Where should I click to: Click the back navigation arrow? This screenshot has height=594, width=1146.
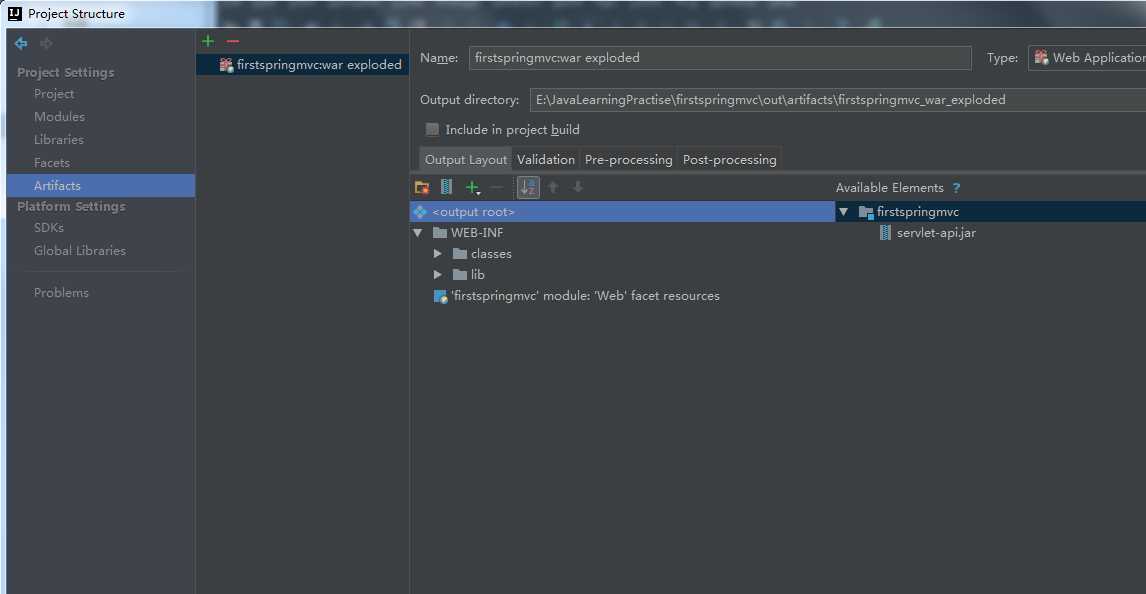click(x=20, y=44)
